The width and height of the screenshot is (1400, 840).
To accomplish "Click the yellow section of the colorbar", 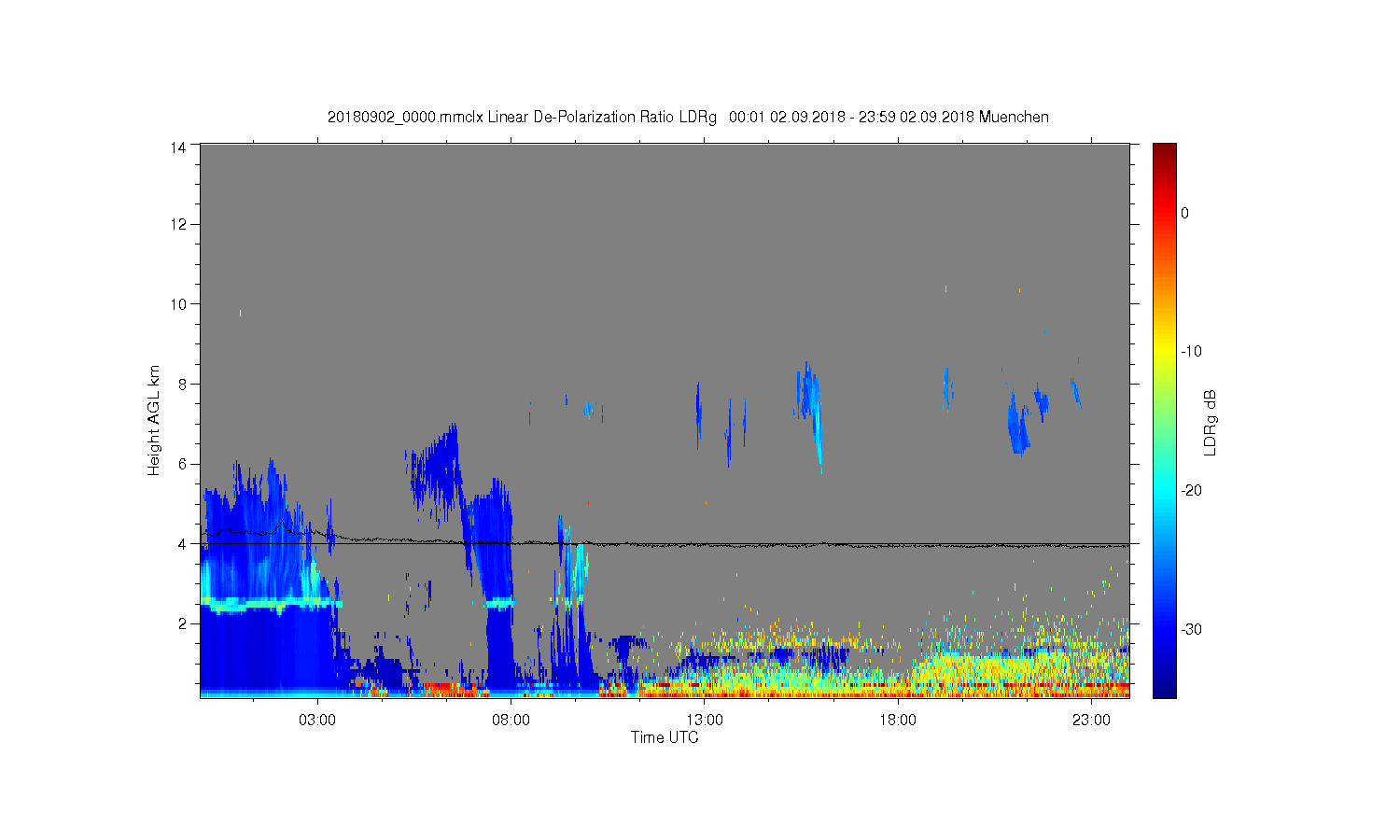I will (1165, 352).
